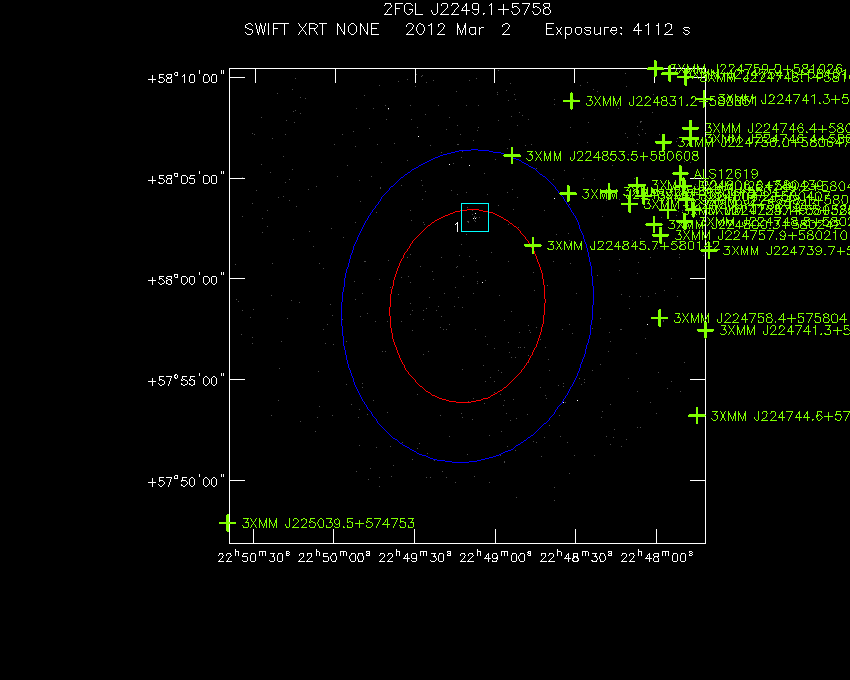Click the declination label +58°05'00"
850x680 pixels.
pos(186,179)
